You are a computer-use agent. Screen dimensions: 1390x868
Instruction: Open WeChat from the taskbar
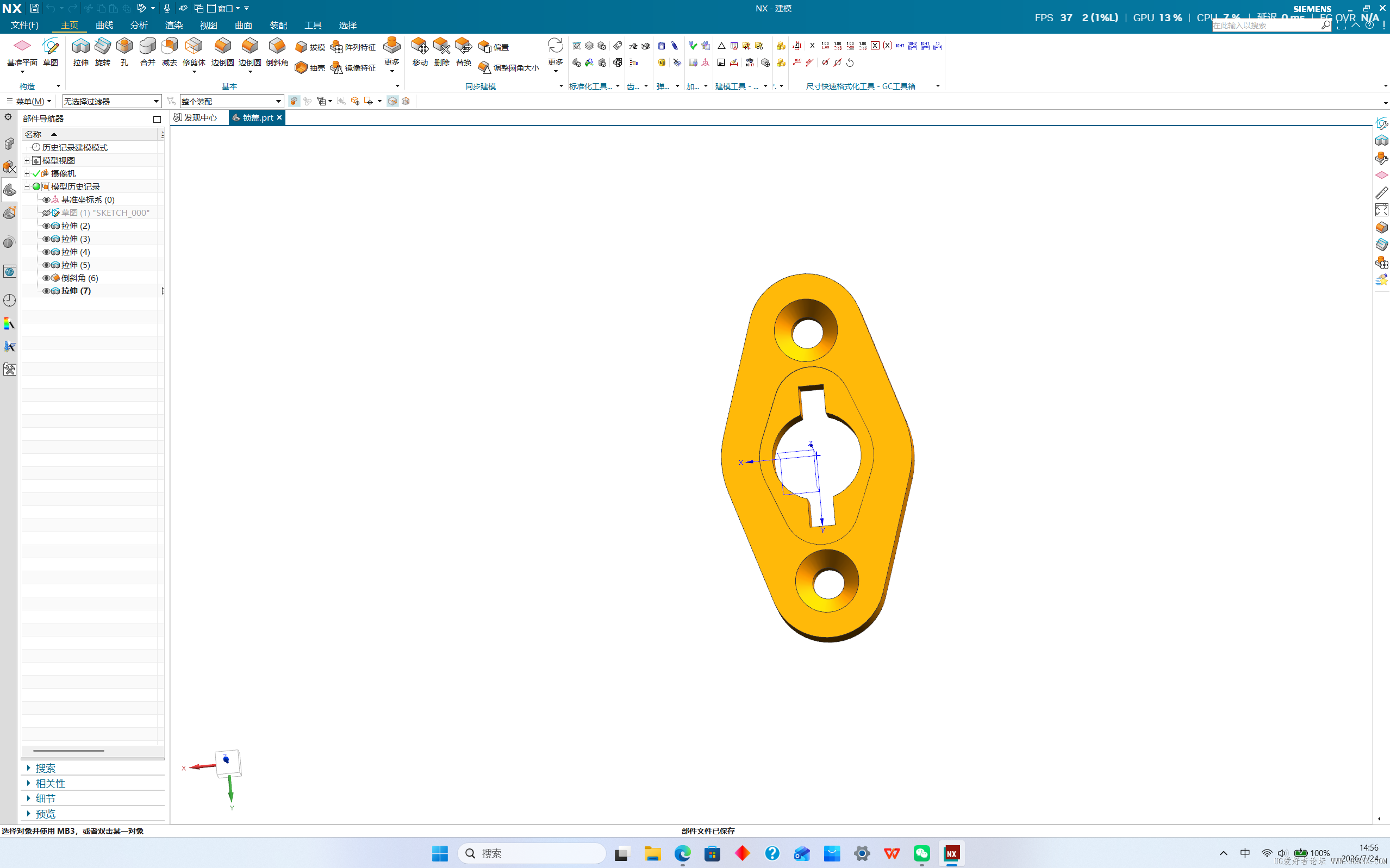pos(921,854)
